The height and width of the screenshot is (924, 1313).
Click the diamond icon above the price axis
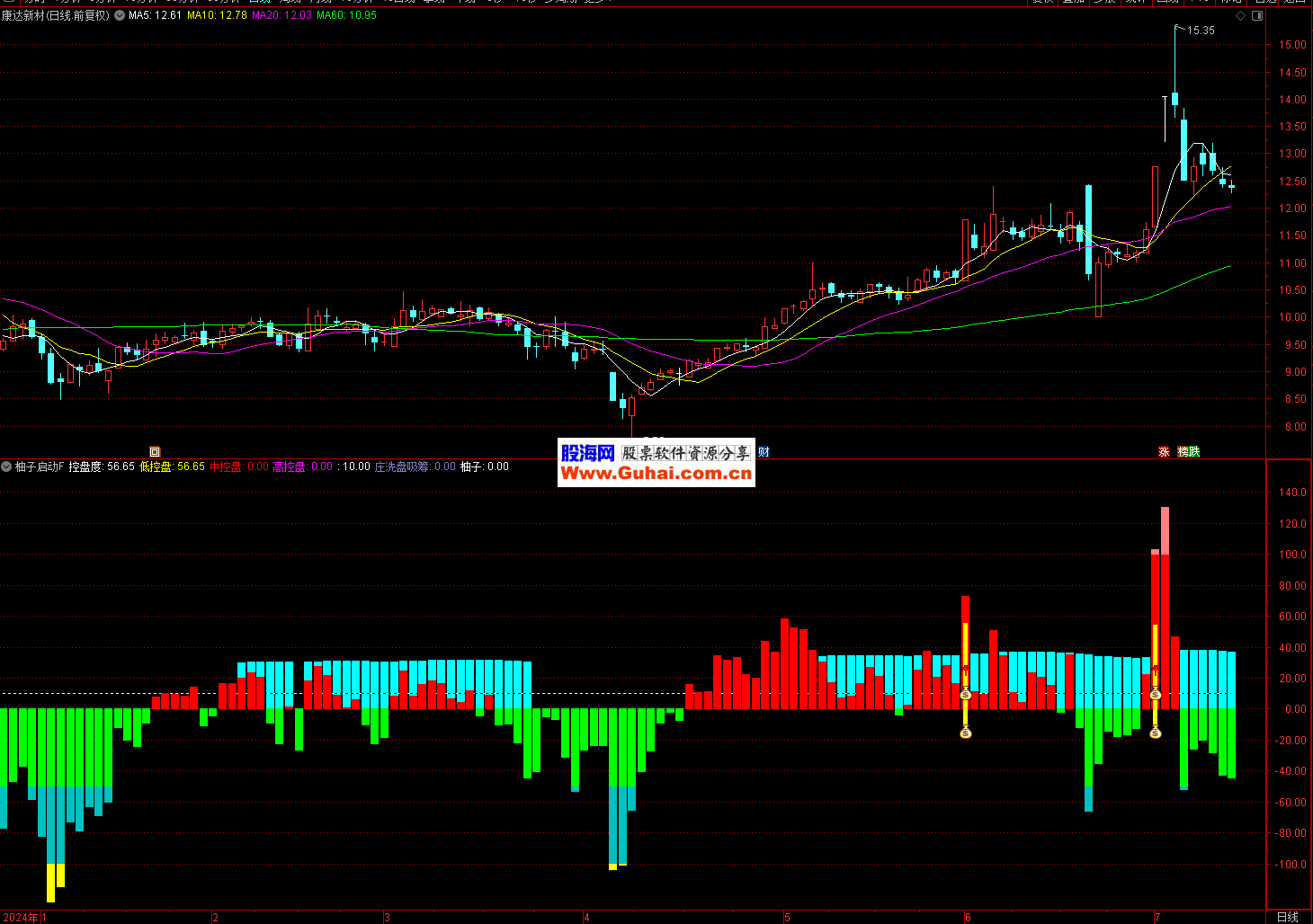[1241, 15]
